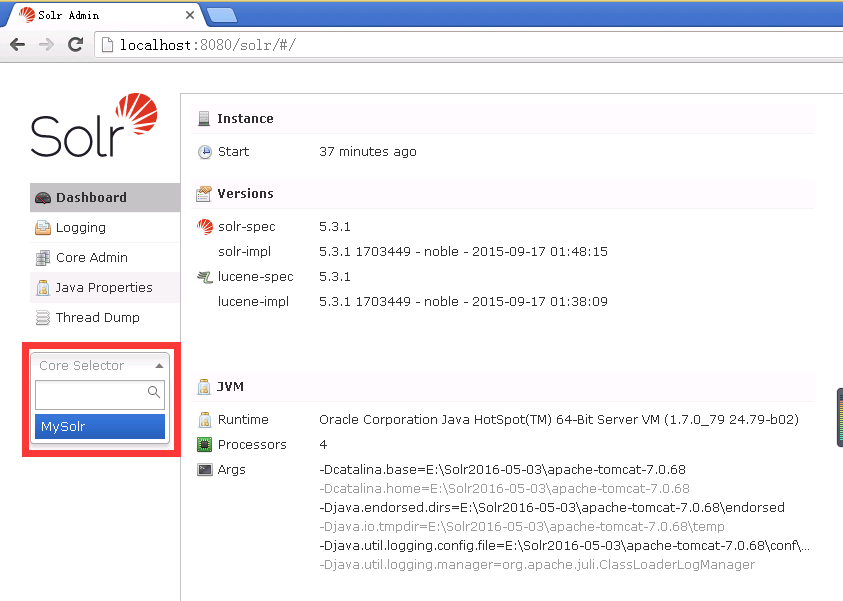Click the -Djava.util.logging.manager argument
The height and width of the screenshot is (601, 843).
(537, 564)
